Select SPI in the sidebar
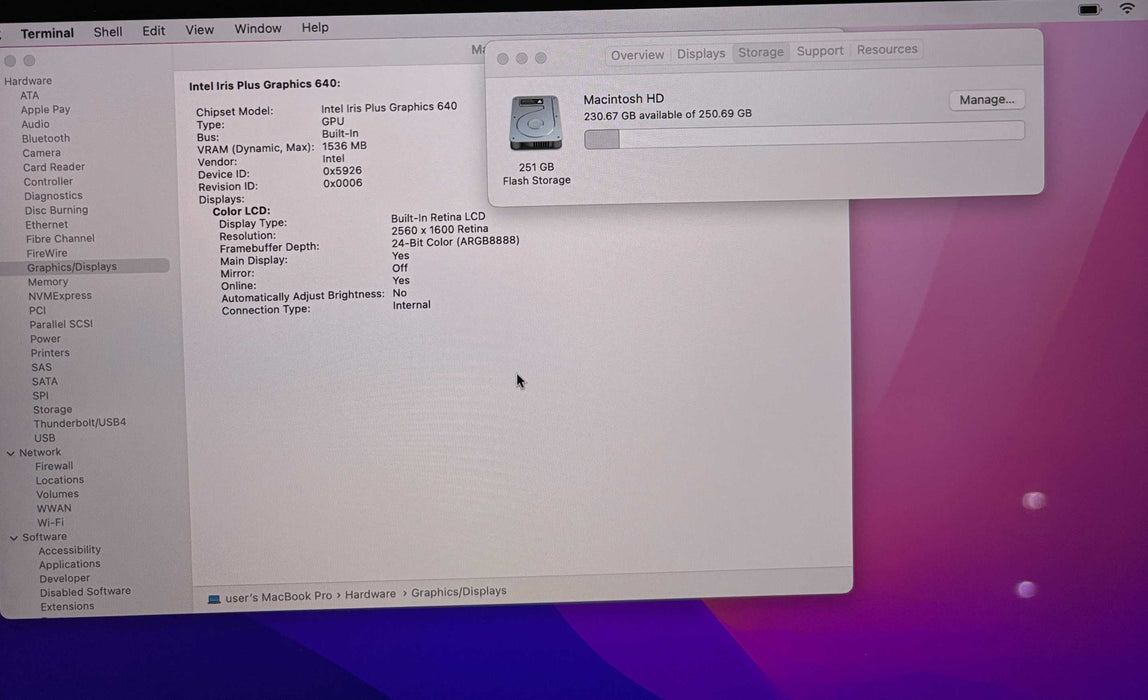 click(x=40, y=395)
